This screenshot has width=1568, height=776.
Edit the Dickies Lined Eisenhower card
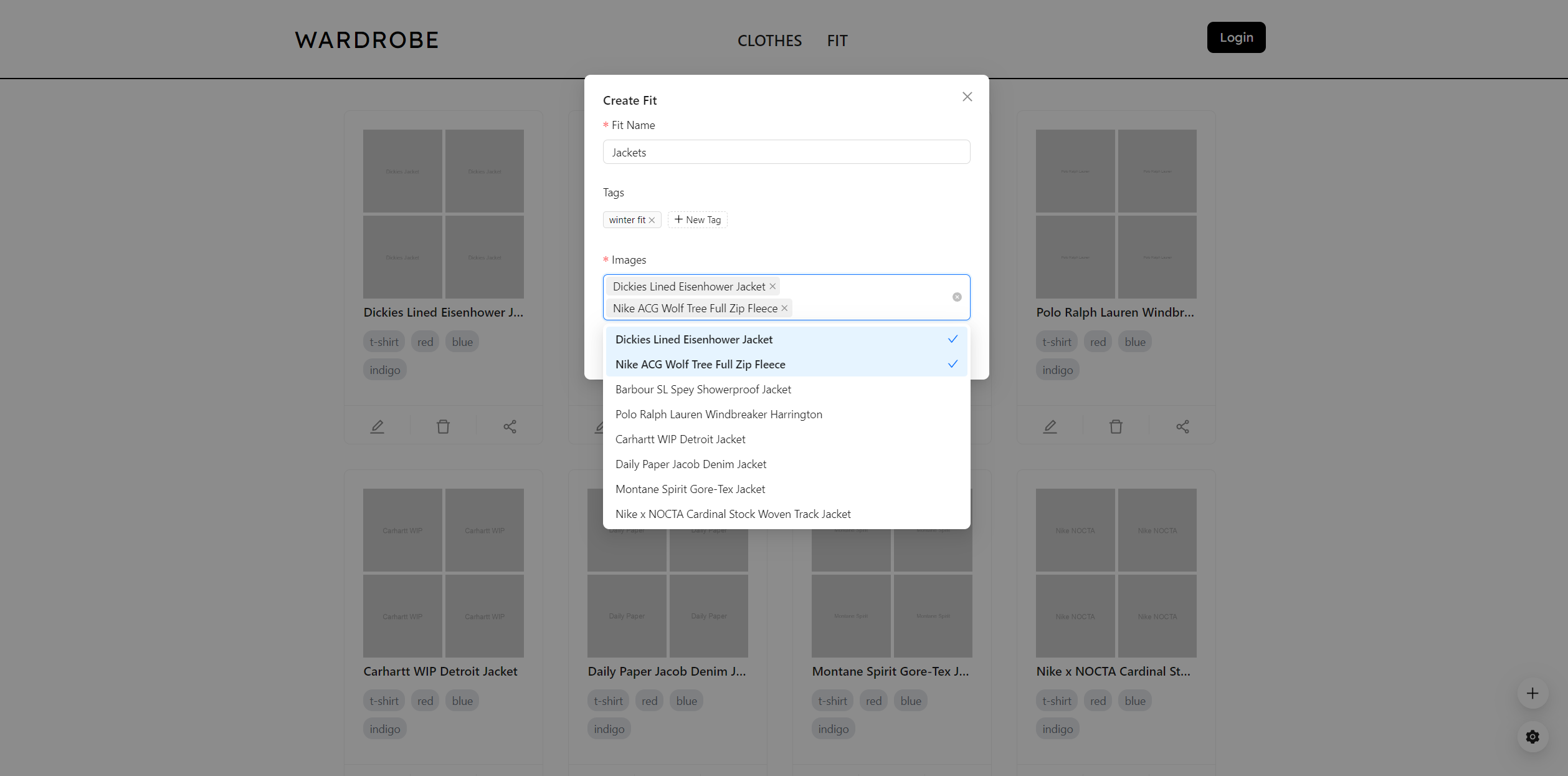pos(377,426)
